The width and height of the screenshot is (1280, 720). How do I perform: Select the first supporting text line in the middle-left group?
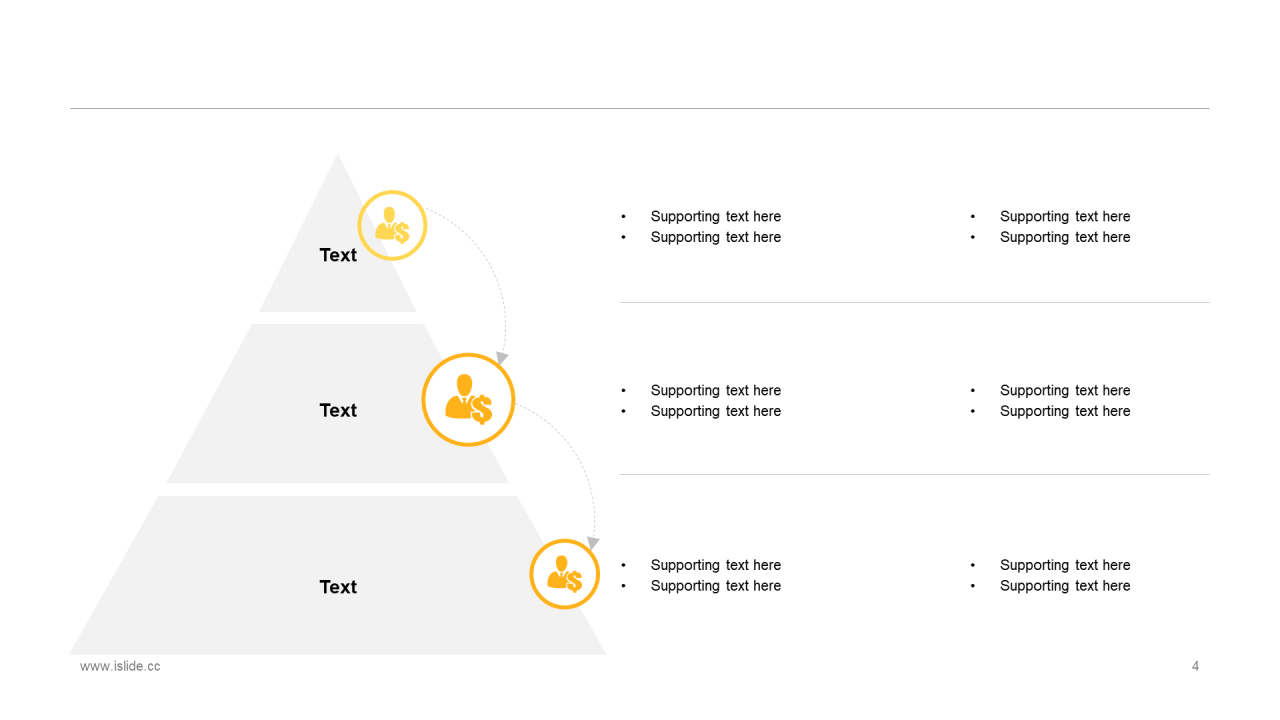click(715, 390)
